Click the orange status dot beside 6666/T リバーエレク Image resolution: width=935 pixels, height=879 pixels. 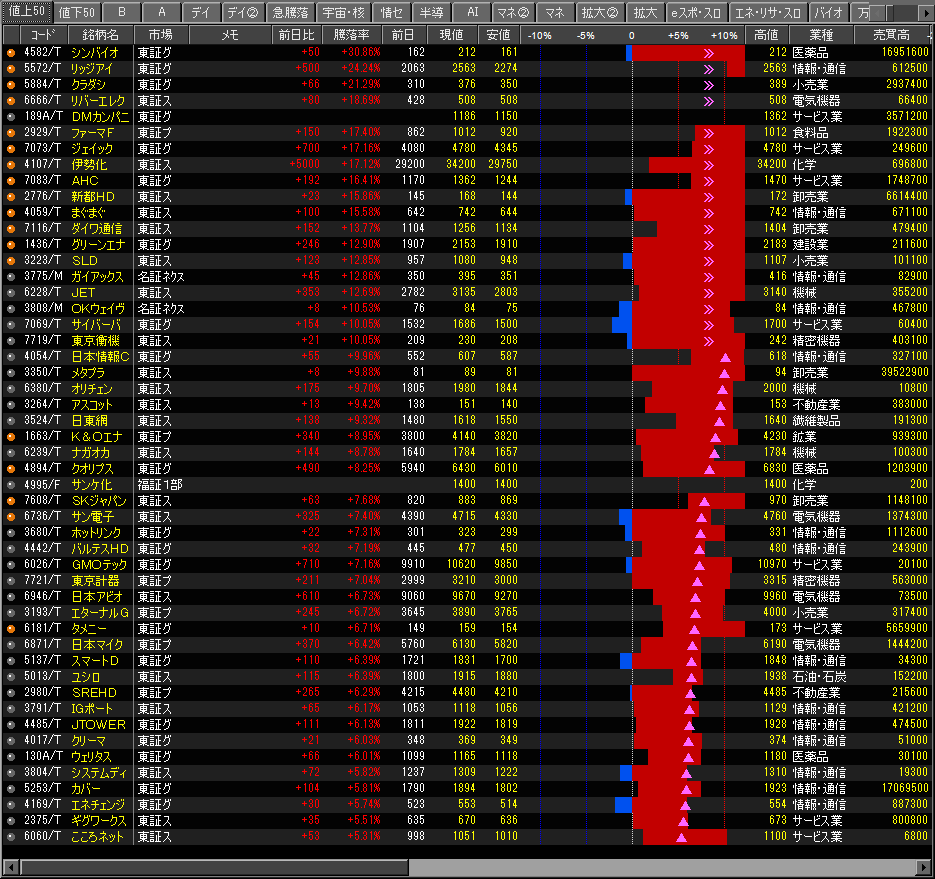11,101
